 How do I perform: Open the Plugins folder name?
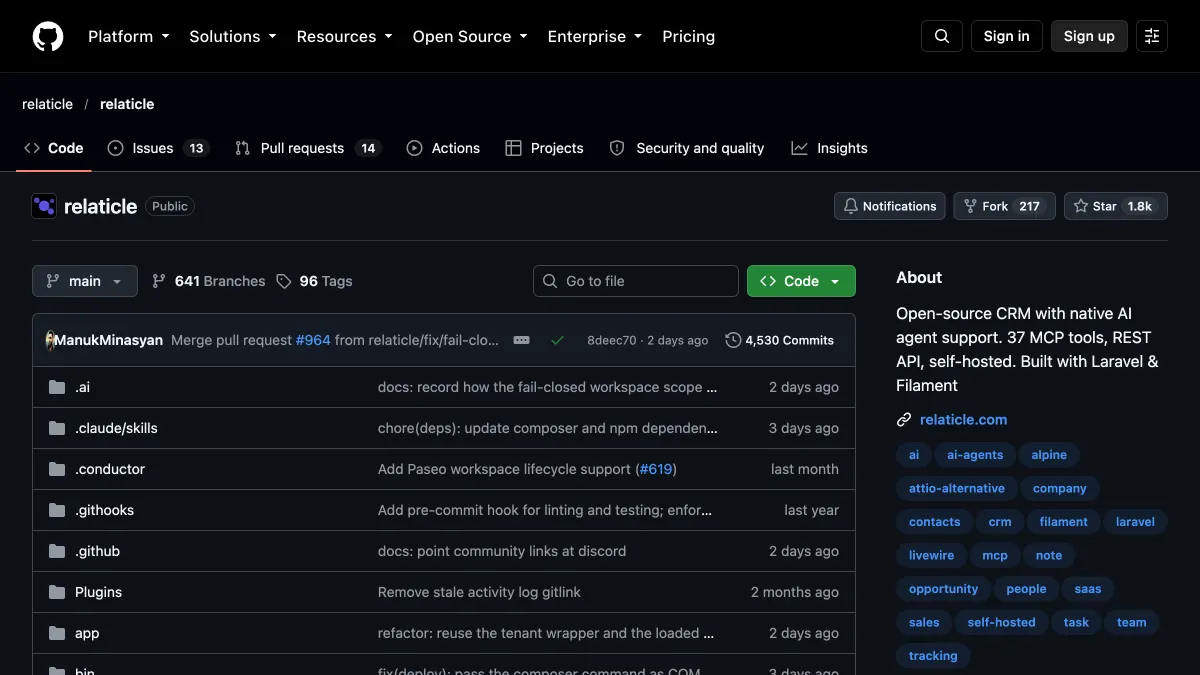98,592
